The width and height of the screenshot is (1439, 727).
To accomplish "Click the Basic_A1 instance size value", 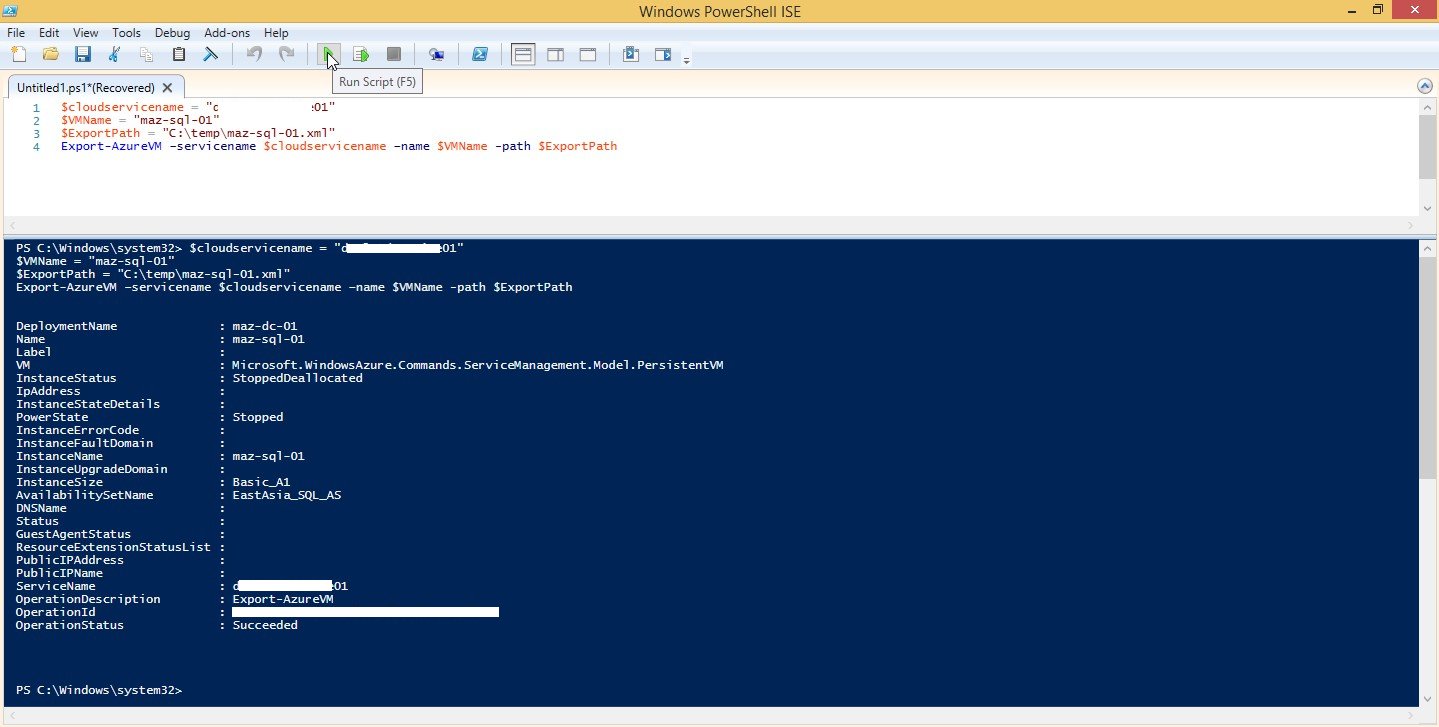I will pyautogui.click(x=261, y=482).
